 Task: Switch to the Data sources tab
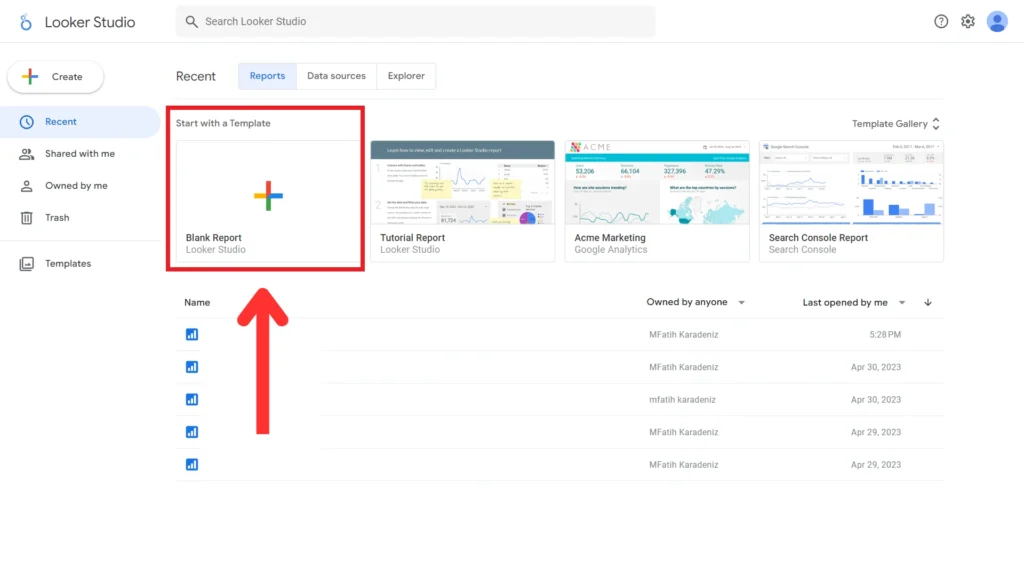click(x=336, y=76)
